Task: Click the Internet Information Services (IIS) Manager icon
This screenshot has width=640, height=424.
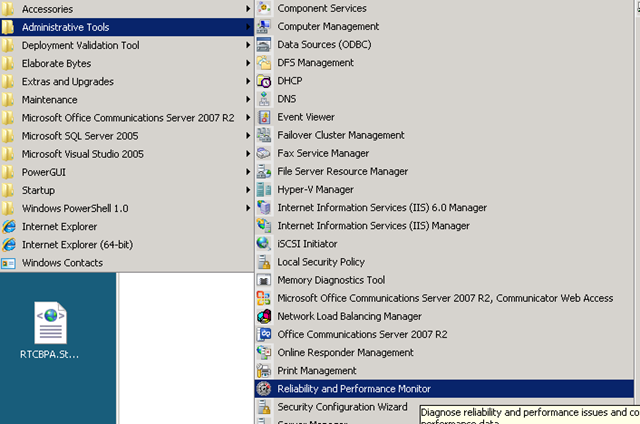Action: [264, 225]
